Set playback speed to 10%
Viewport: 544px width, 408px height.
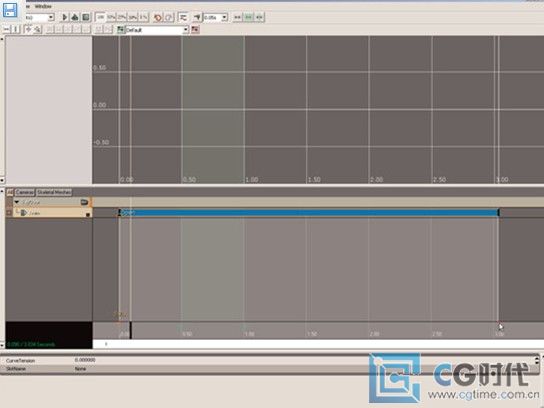(132, 17)
